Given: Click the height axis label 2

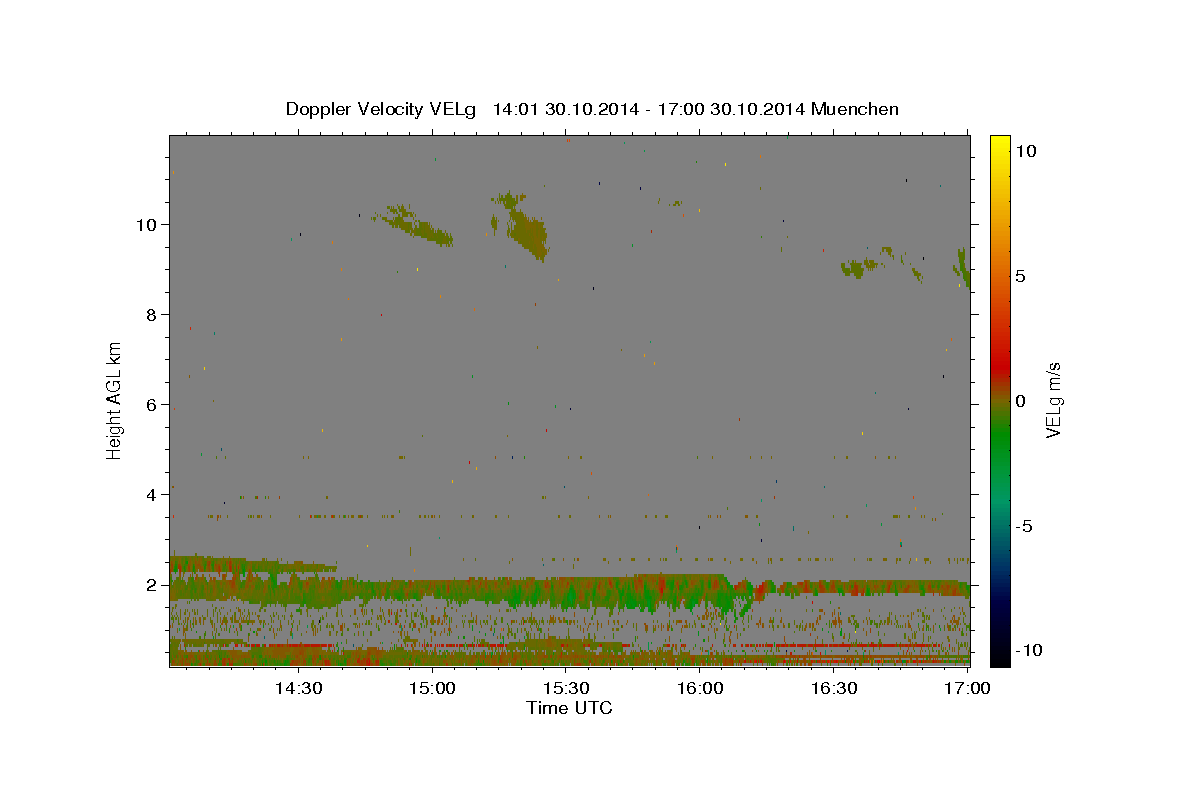Looking at the screenshot, I should pos(150,584).
